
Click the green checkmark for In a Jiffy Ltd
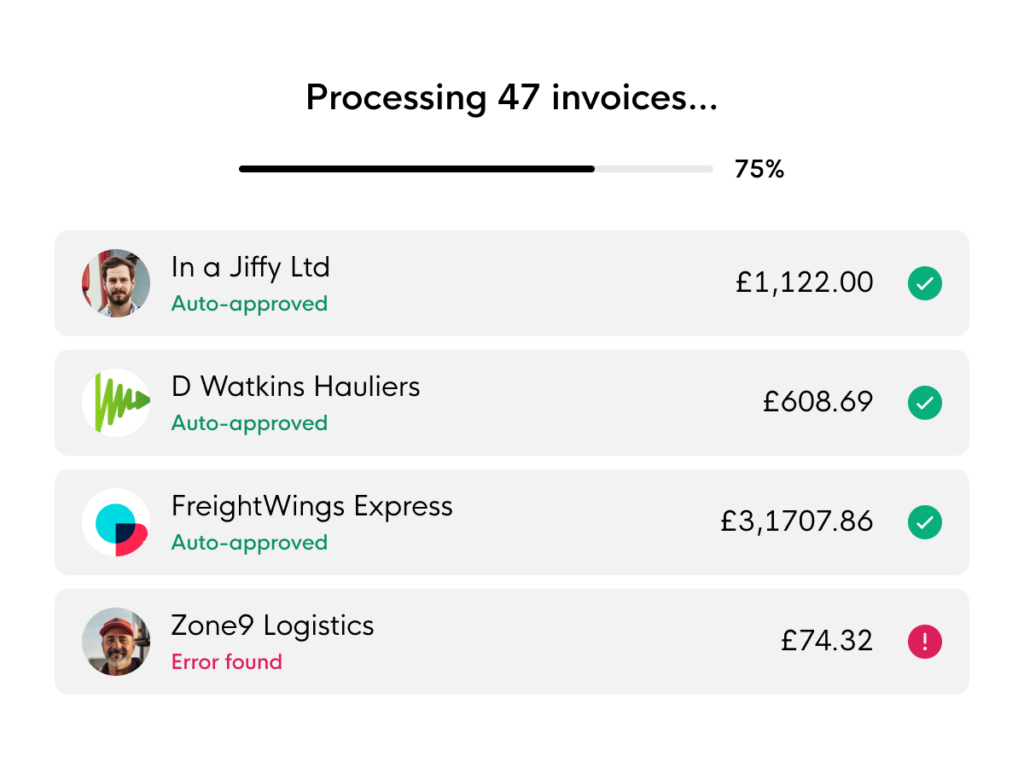tap(925, 283)
